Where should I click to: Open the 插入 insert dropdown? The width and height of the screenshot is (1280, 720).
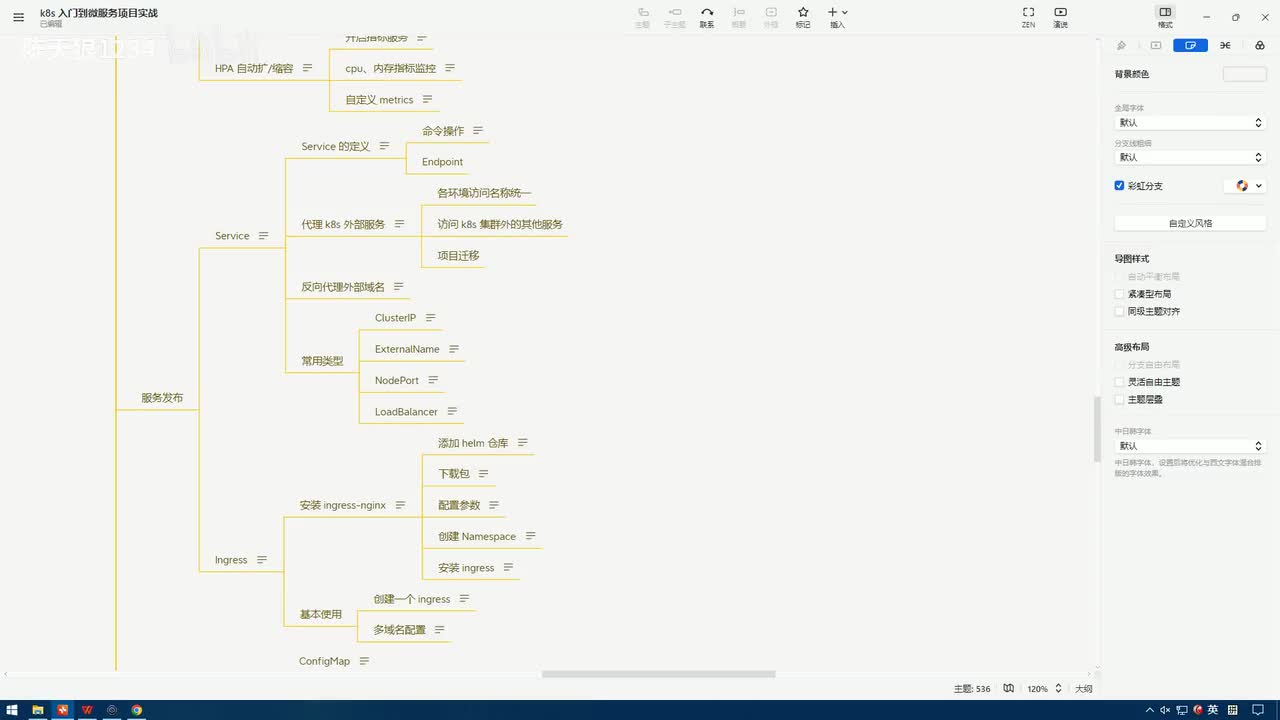click(837, 17)
